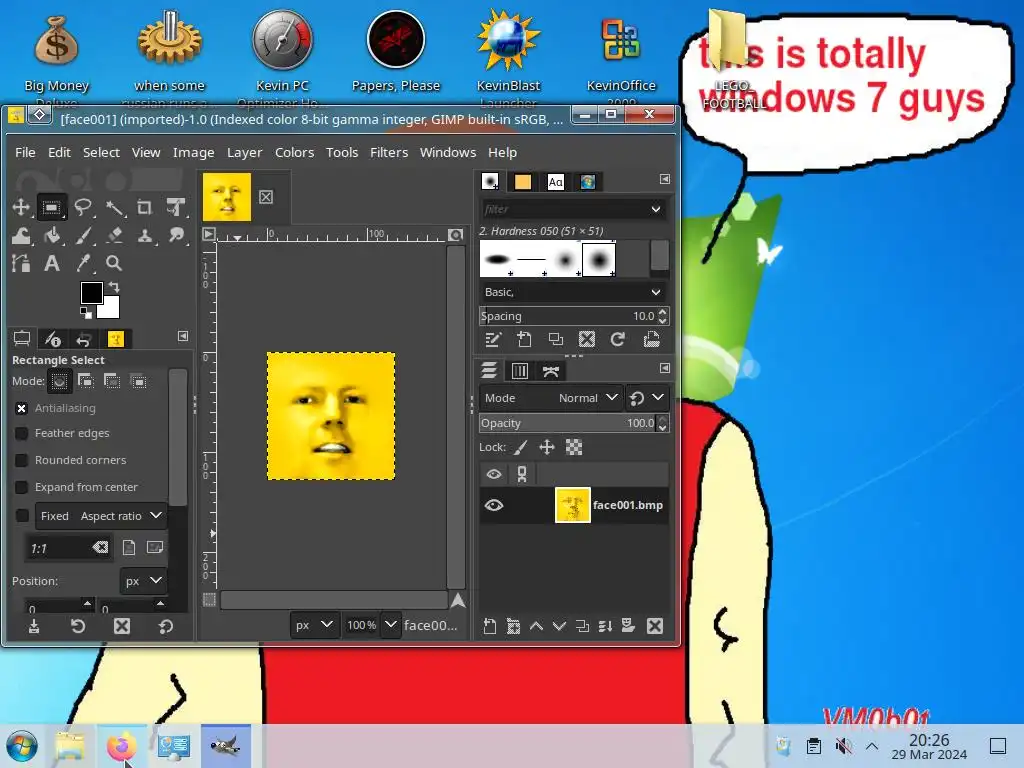Open the Windows menu
1024x768 pixels.
(x=448, y=152)
